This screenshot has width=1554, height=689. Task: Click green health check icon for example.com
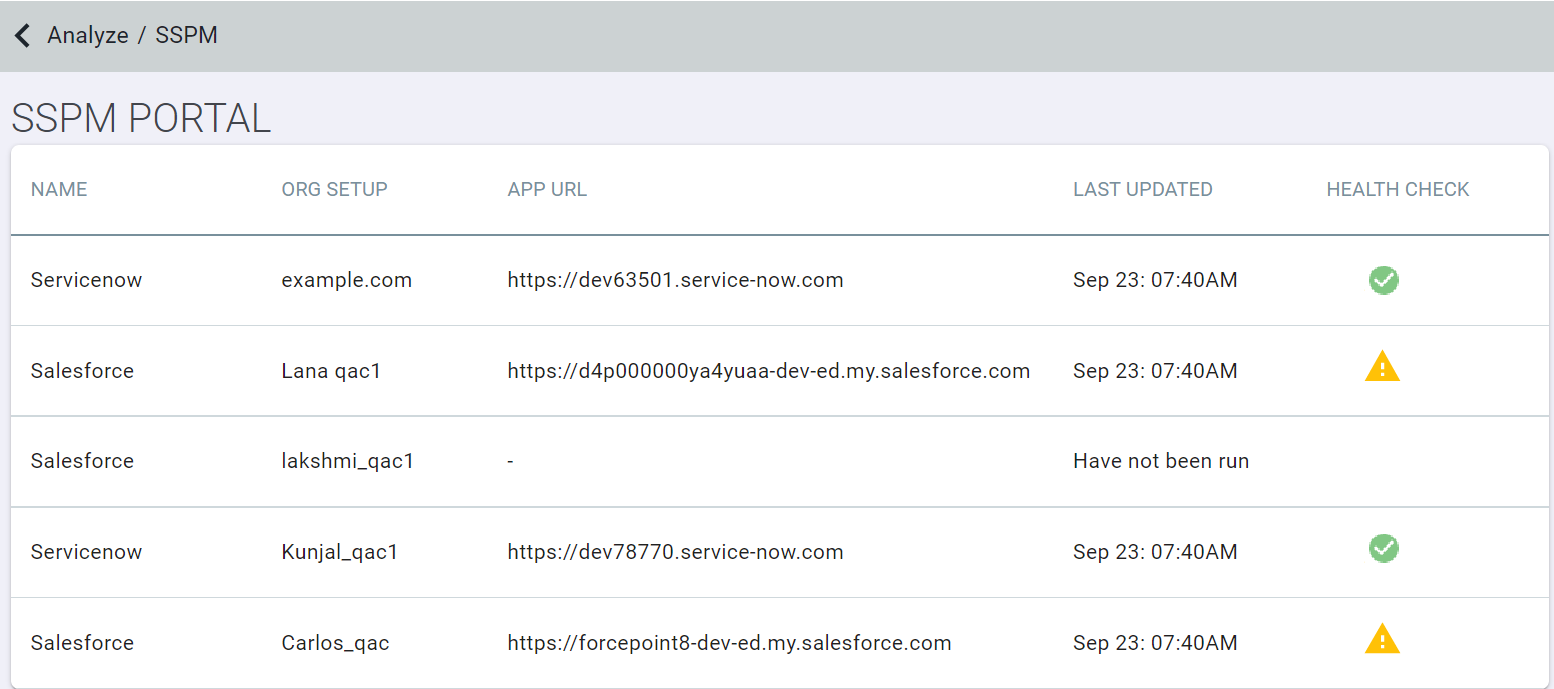click(x=1383, y=280)
